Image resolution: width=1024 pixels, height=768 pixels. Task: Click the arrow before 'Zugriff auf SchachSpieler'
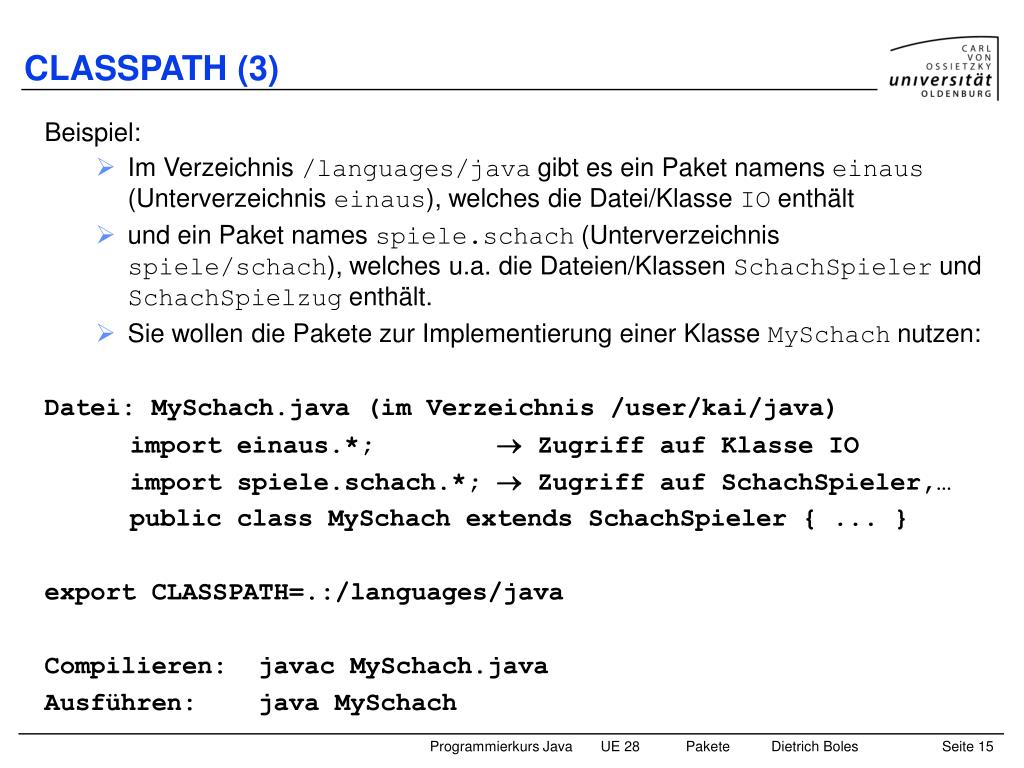[x=509, y=483]
